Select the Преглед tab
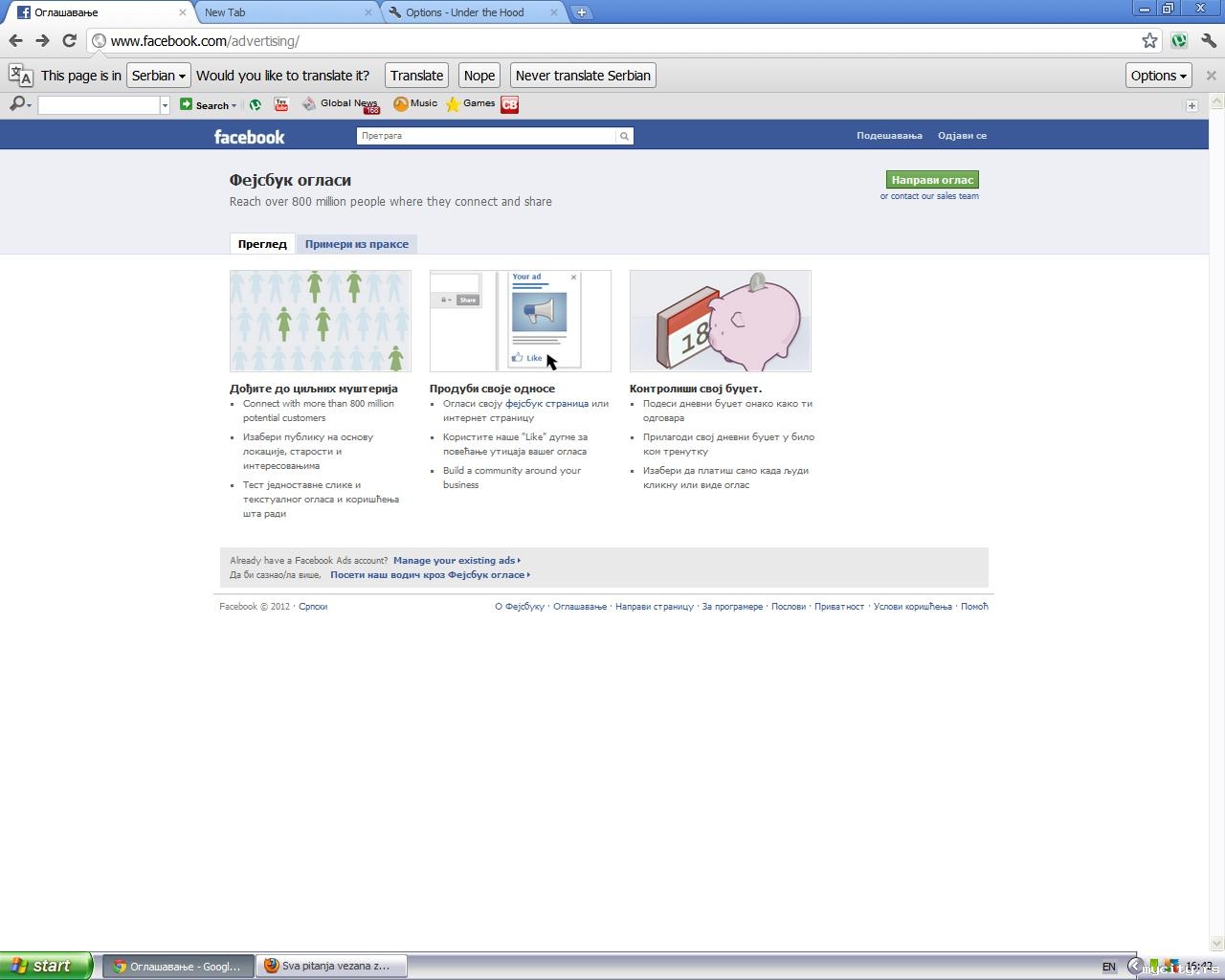1225x980 pixels. pyautogui.click(x=262, y=244)
